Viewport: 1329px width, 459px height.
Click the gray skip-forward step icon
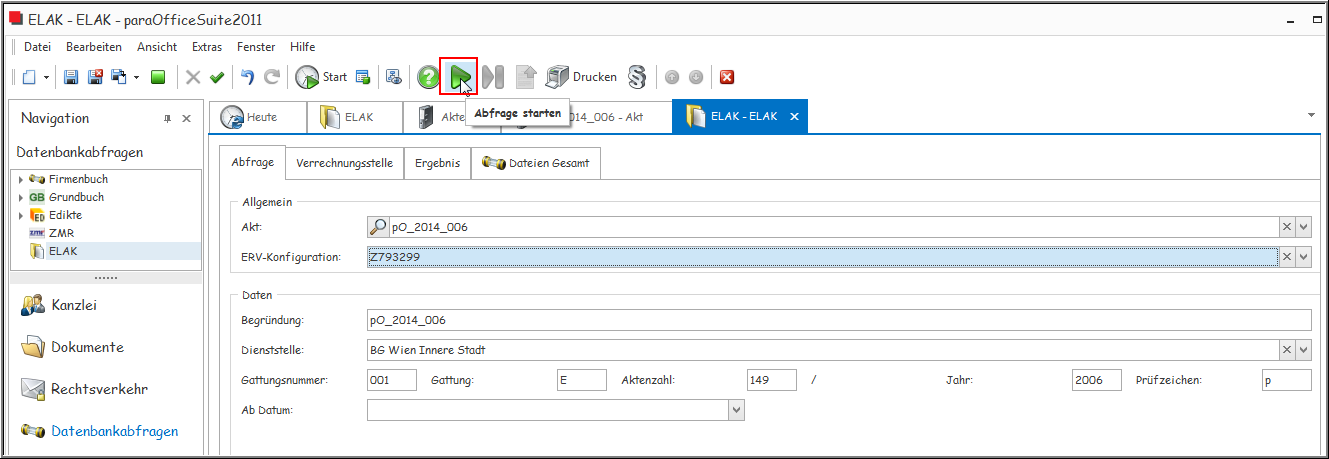493,77
